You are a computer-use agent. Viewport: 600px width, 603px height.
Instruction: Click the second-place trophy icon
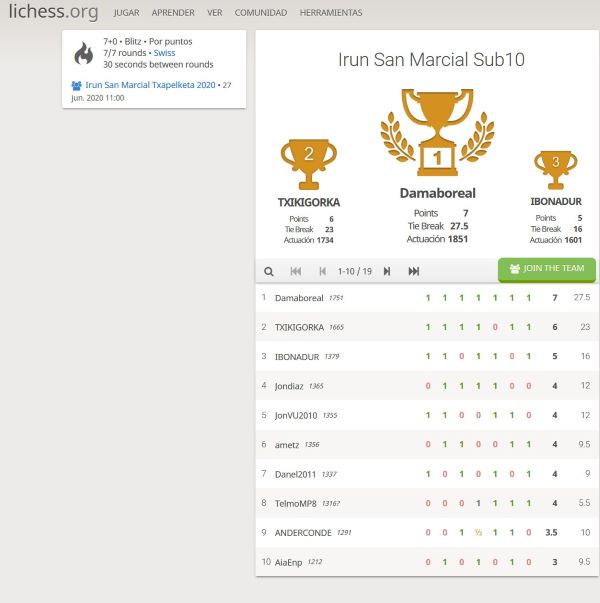coord(308,163)
